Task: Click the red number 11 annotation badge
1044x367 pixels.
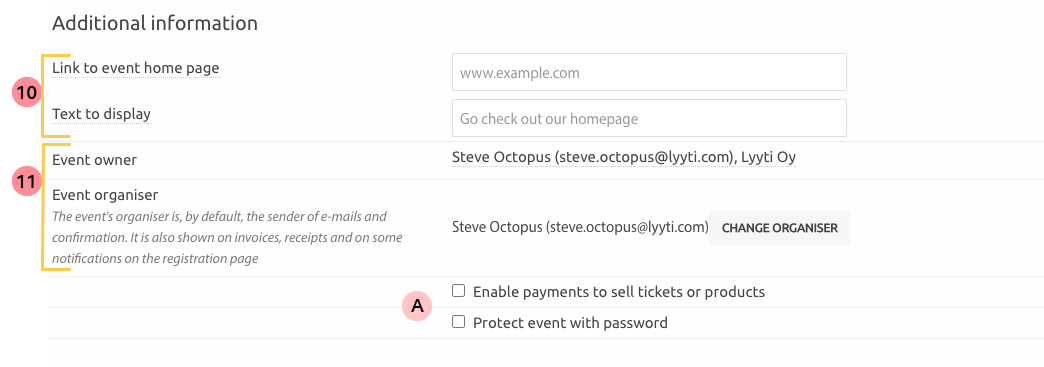Action: 27,181
